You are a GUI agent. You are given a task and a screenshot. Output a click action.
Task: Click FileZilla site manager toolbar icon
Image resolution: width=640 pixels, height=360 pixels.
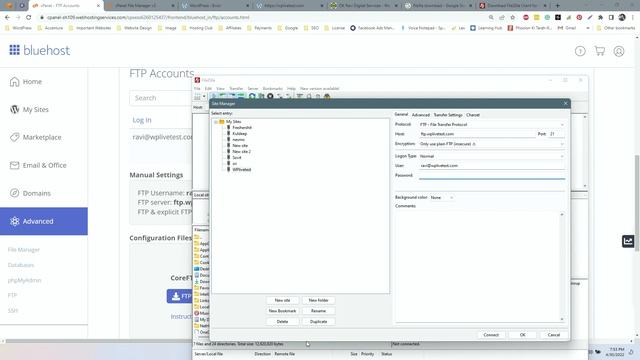point(198,97)
